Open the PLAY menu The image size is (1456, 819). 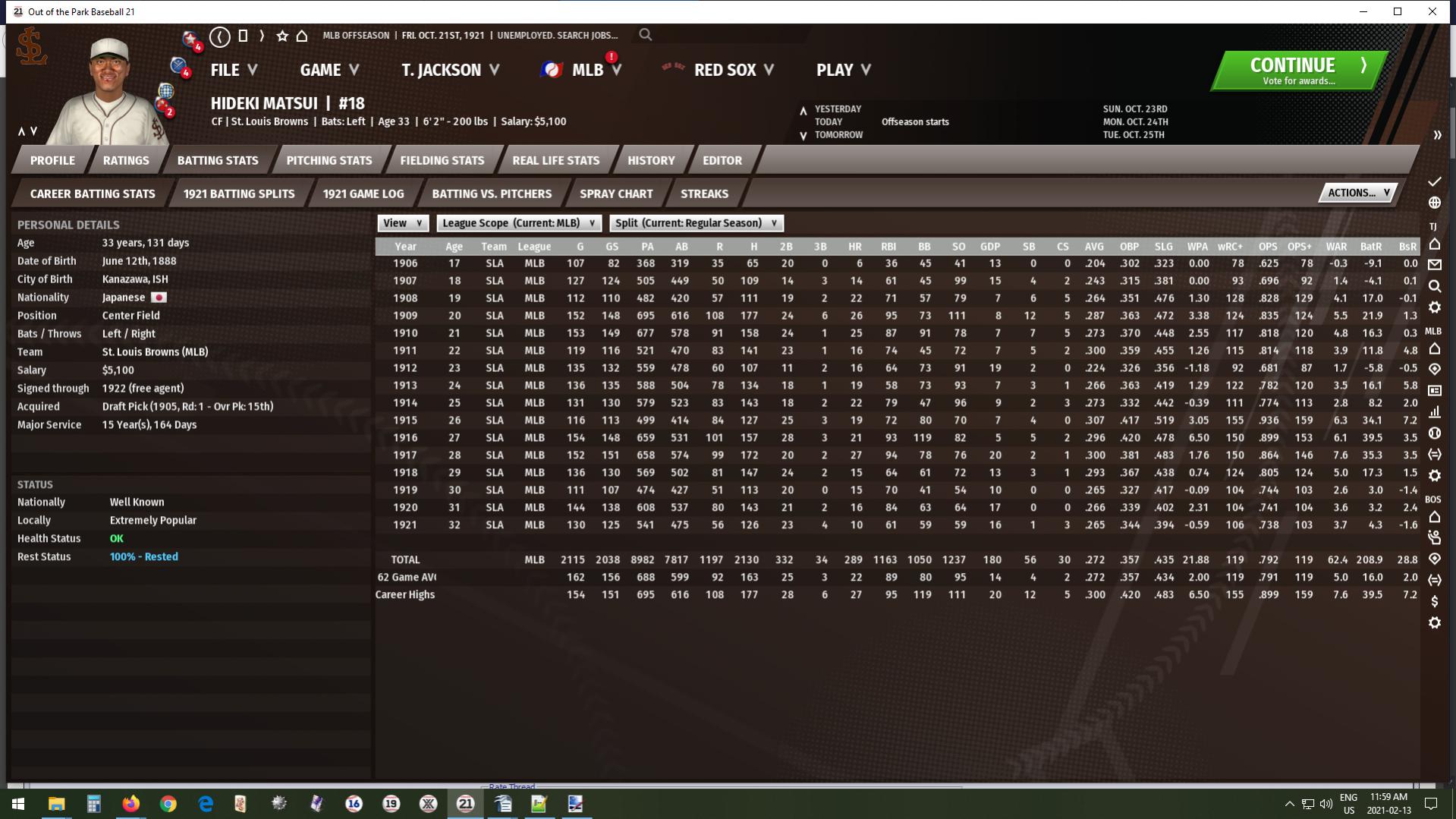point(844,70)
